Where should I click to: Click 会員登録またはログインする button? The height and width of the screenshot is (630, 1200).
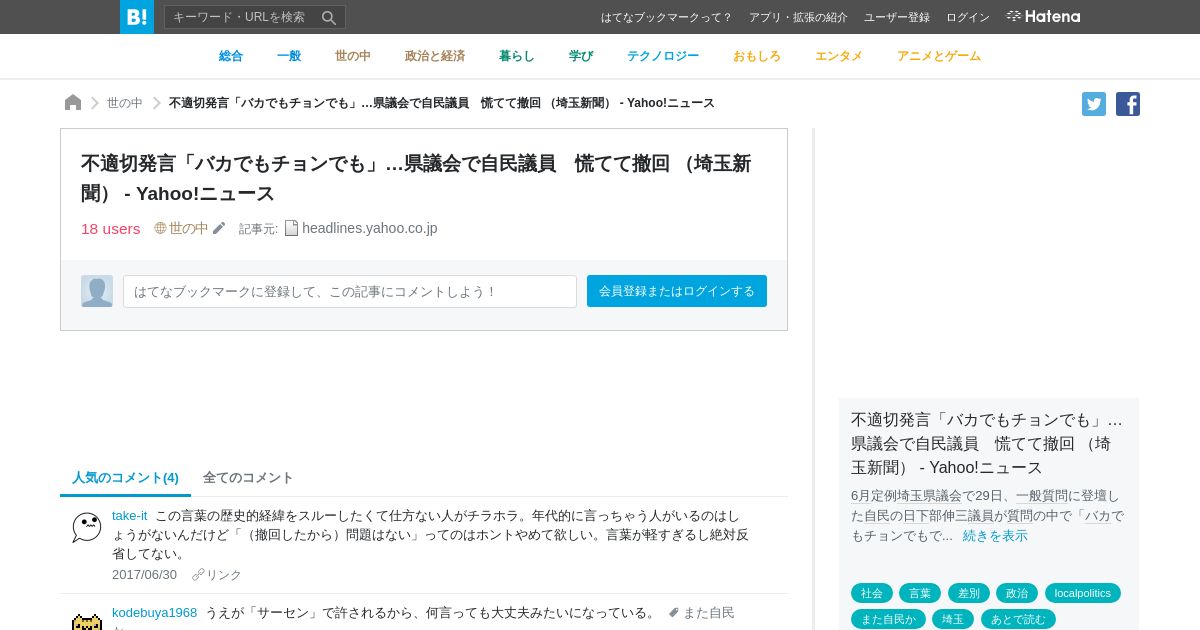tap(677, 291)
